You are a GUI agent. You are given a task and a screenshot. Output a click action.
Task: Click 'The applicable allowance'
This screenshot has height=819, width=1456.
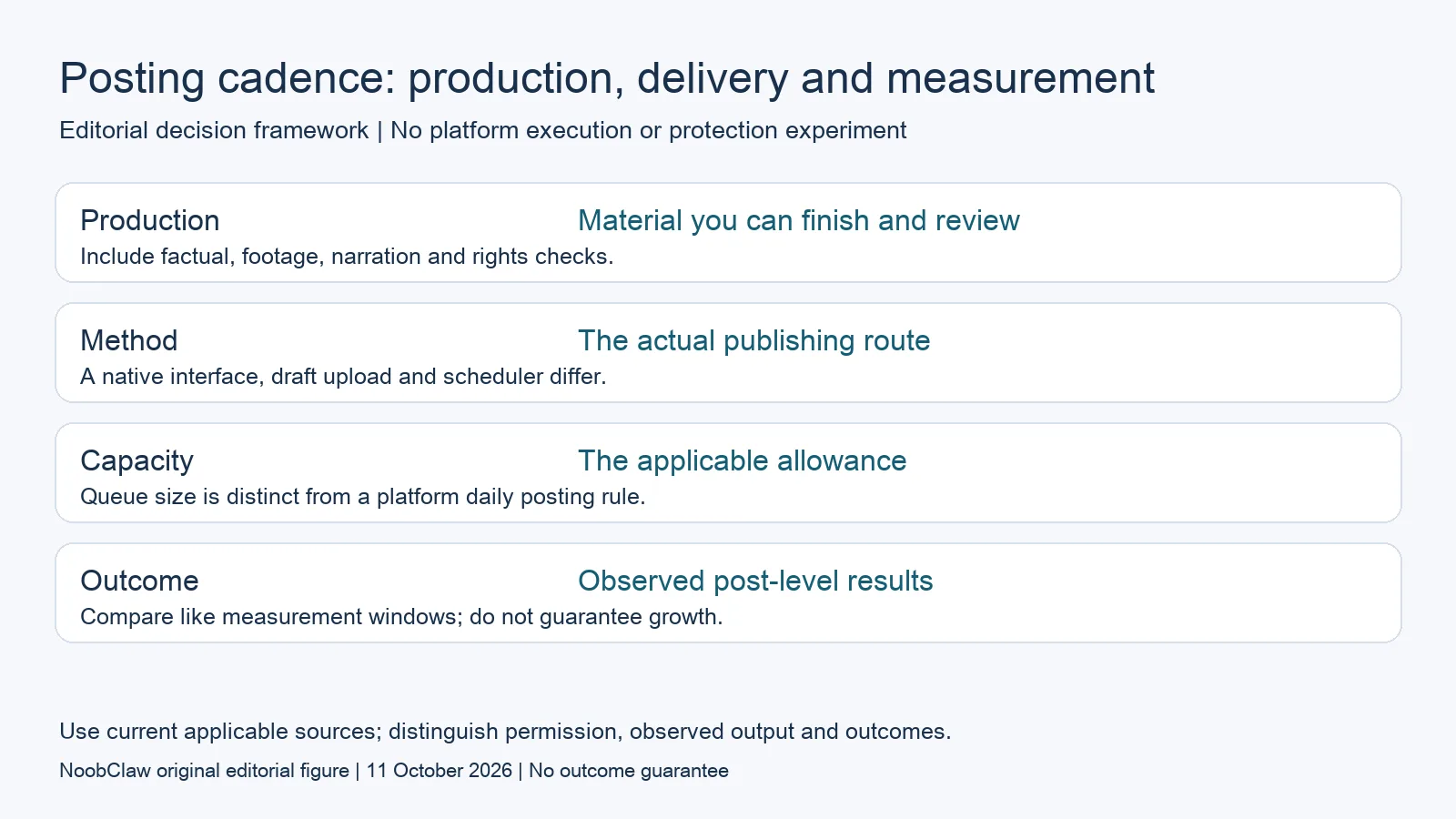coord(743,461)
